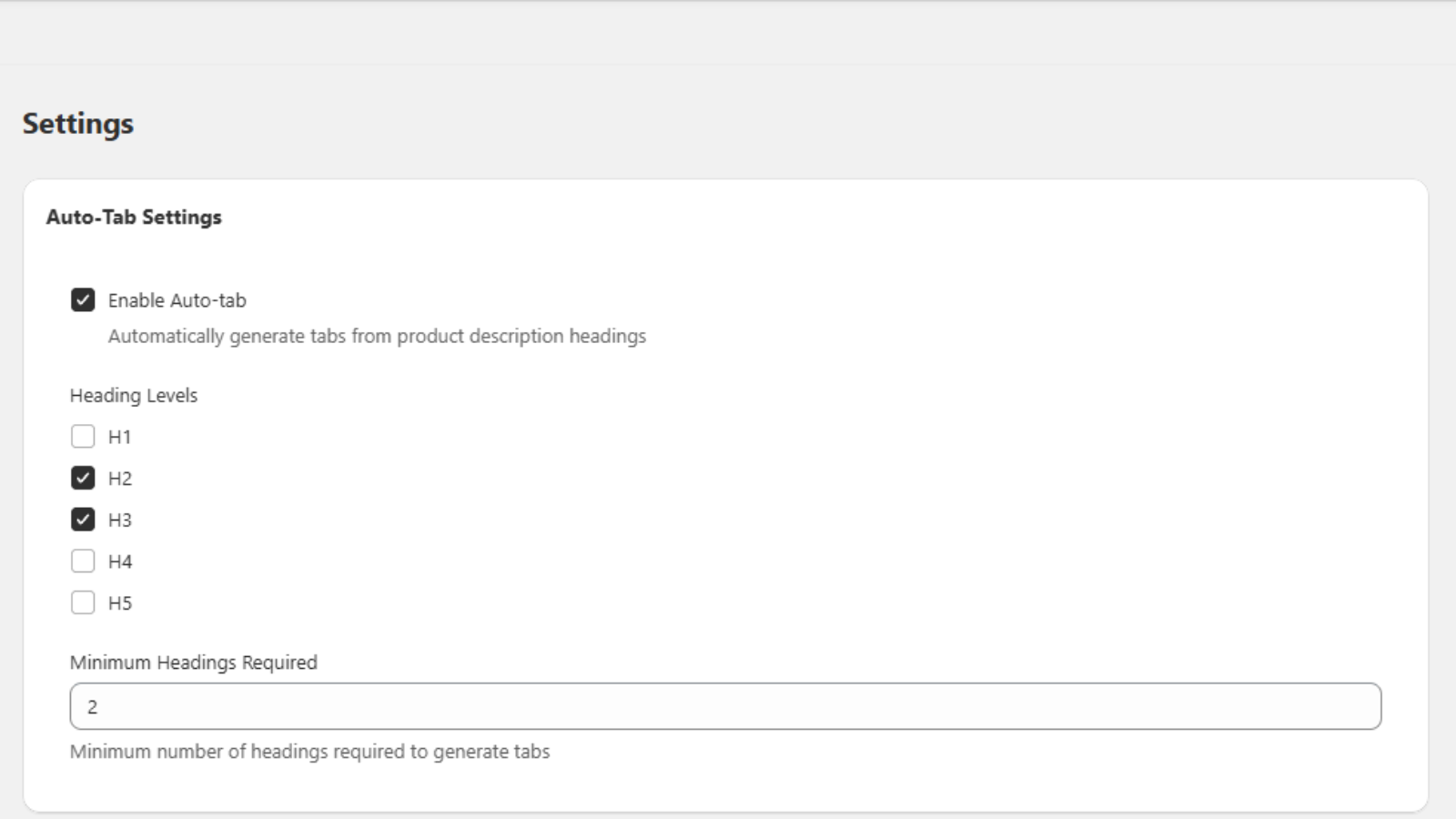This screenshot has width=1456, height=819.
Task: Click the empty top header bar
Action: point(728,33)
